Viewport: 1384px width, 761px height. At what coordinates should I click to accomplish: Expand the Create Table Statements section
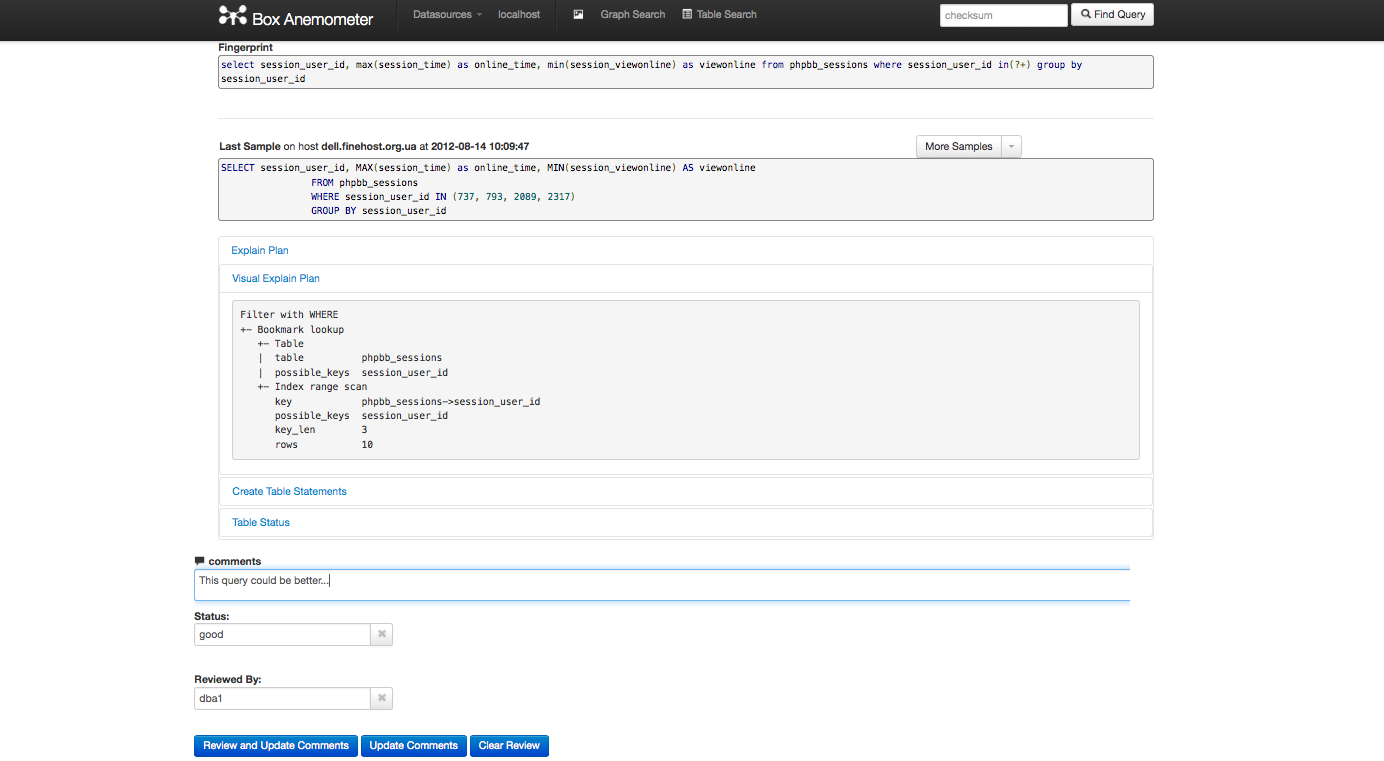[x=289, y=491]
